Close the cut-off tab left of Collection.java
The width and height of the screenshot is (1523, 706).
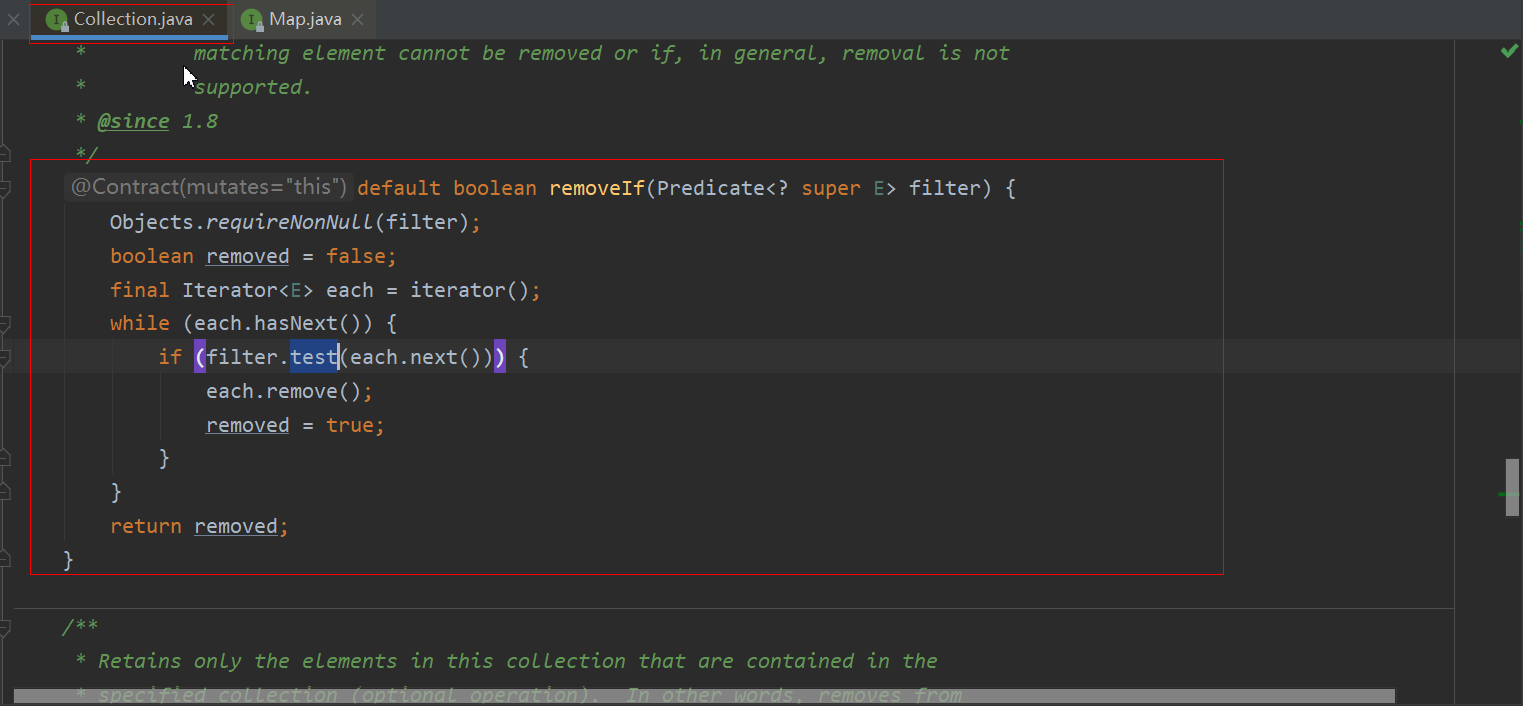tap(13, 20)
